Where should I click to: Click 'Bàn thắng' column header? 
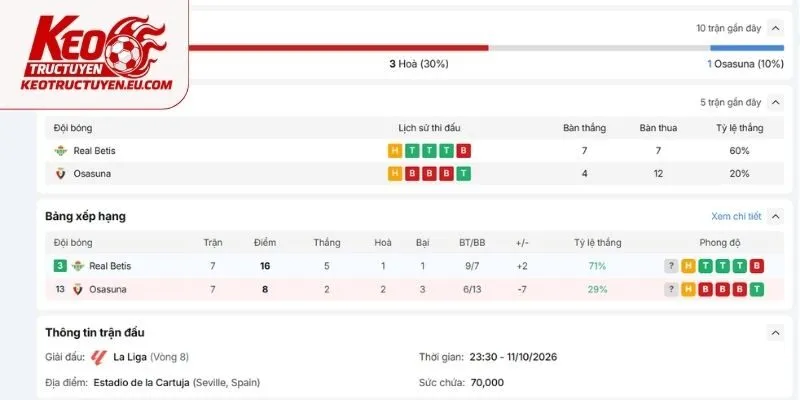[584, 128]
